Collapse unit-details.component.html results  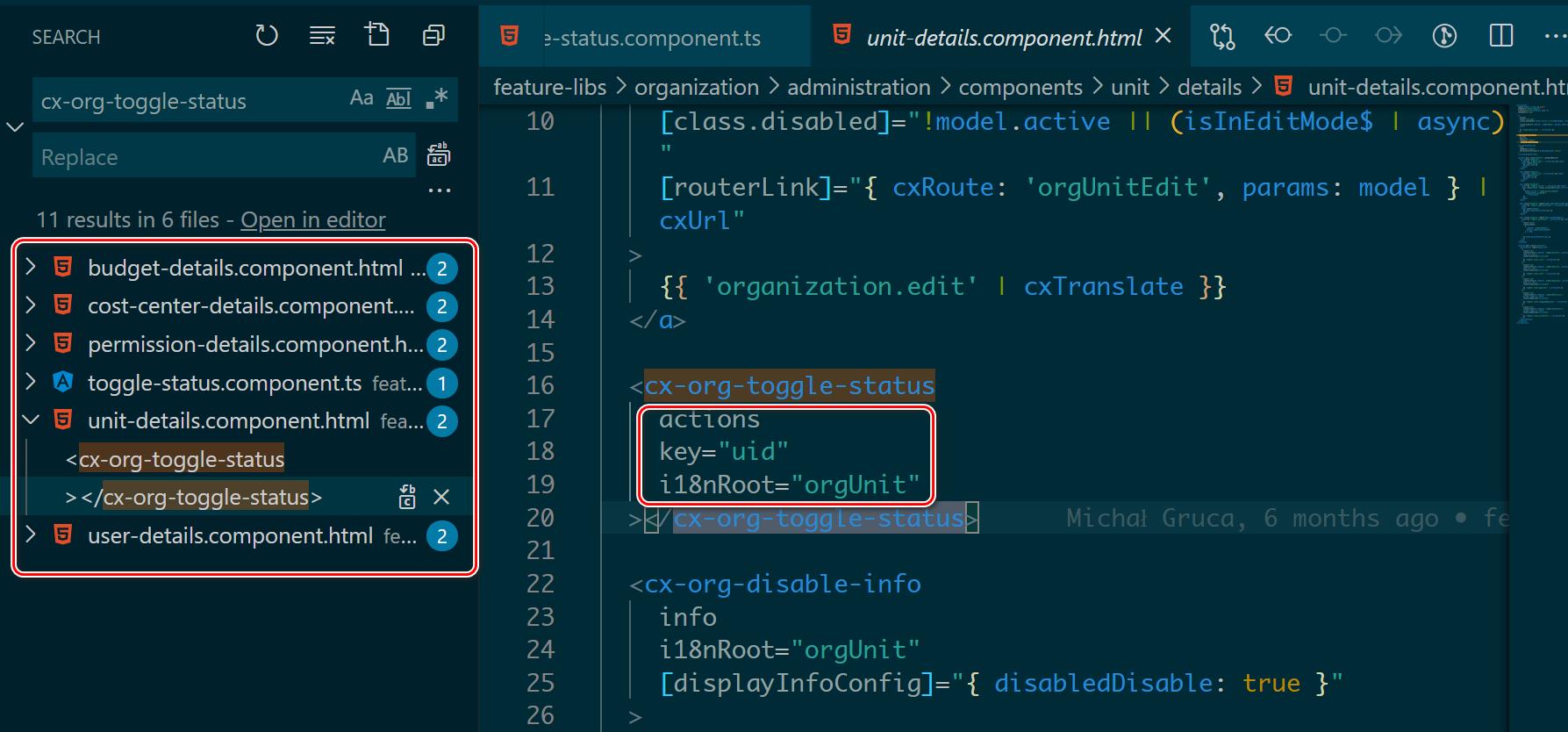31,420
